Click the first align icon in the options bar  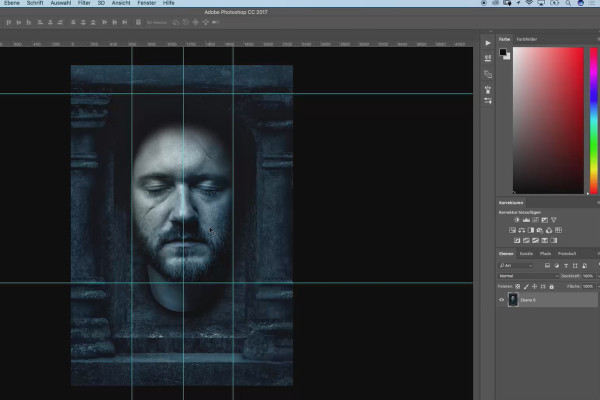click(x=8, y=22)
